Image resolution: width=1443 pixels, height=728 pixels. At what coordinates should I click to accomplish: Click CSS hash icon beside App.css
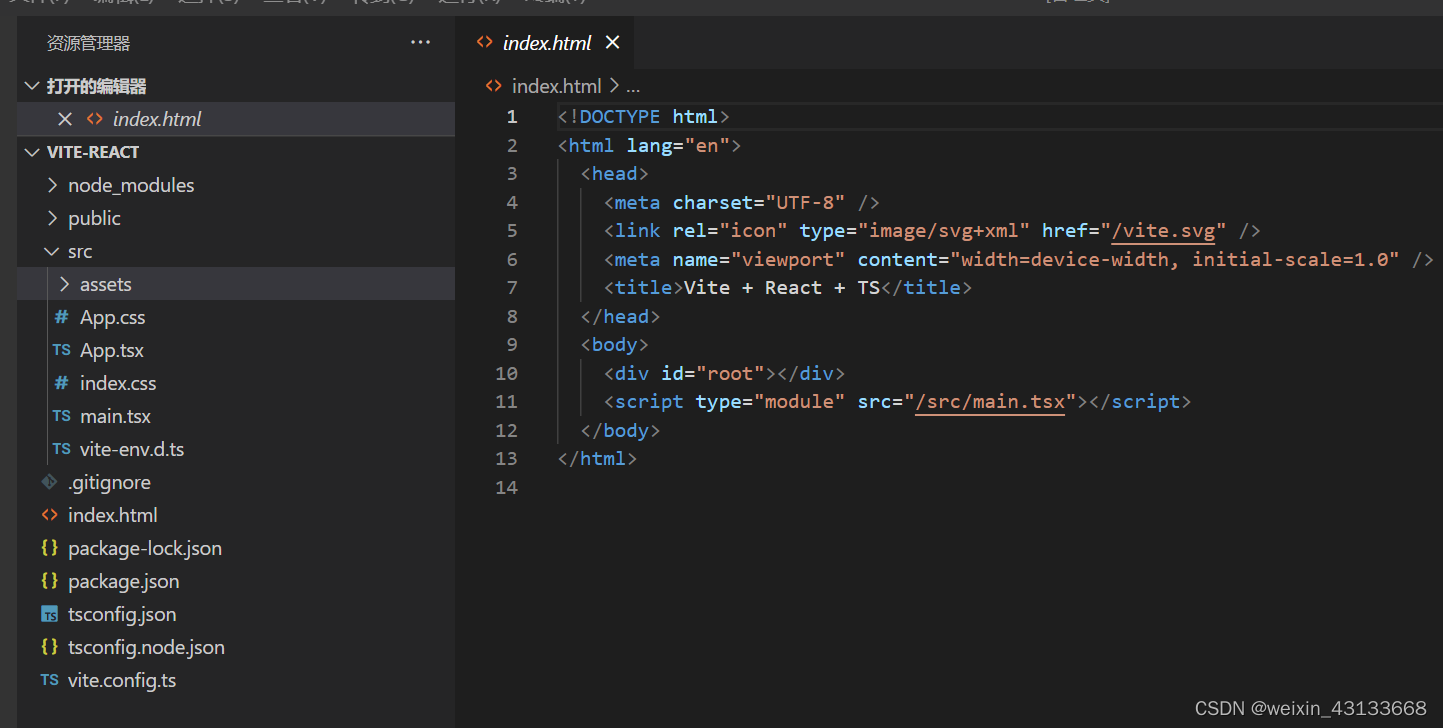tap(62, 317)
